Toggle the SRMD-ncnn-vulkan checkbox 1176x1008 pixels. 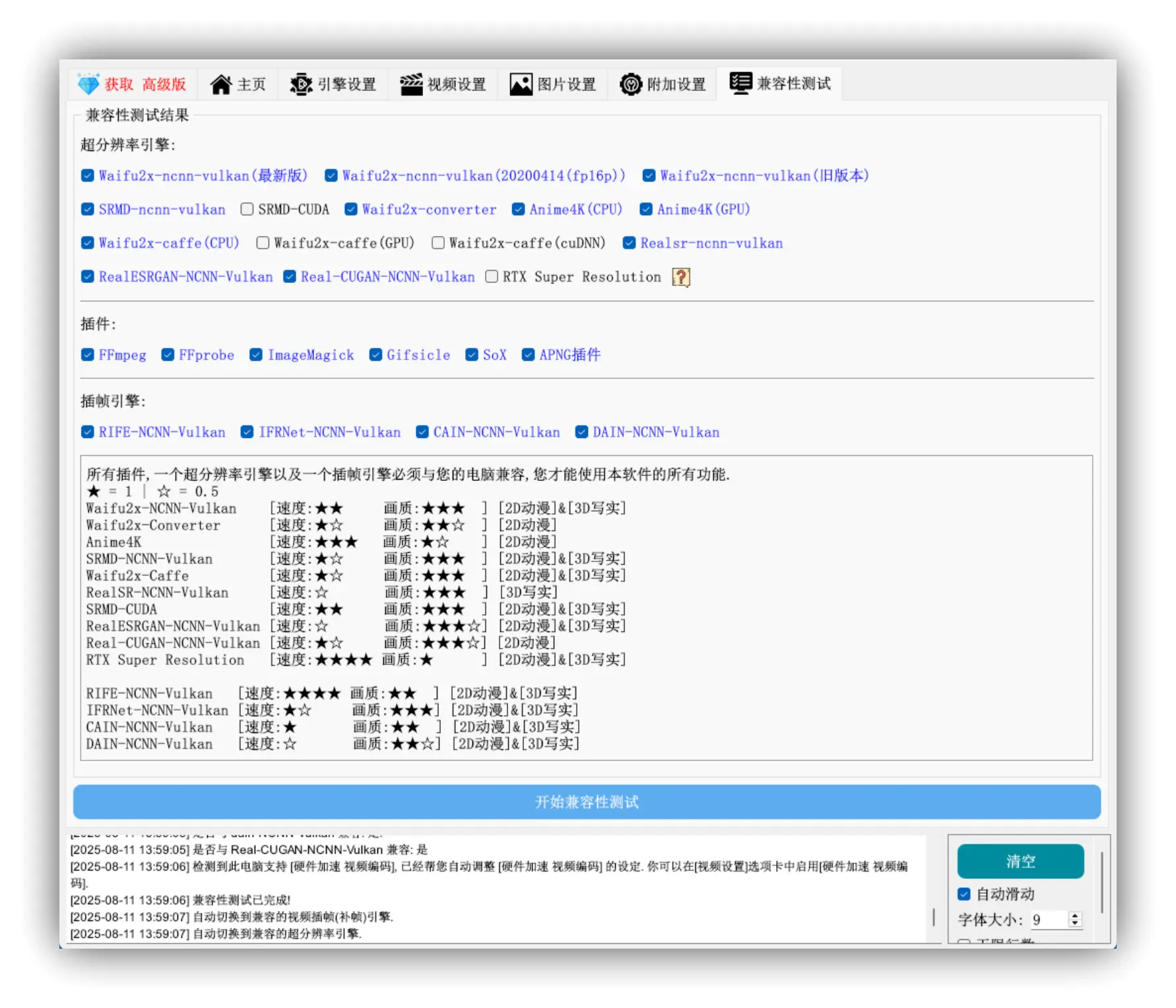click(87, 209)
